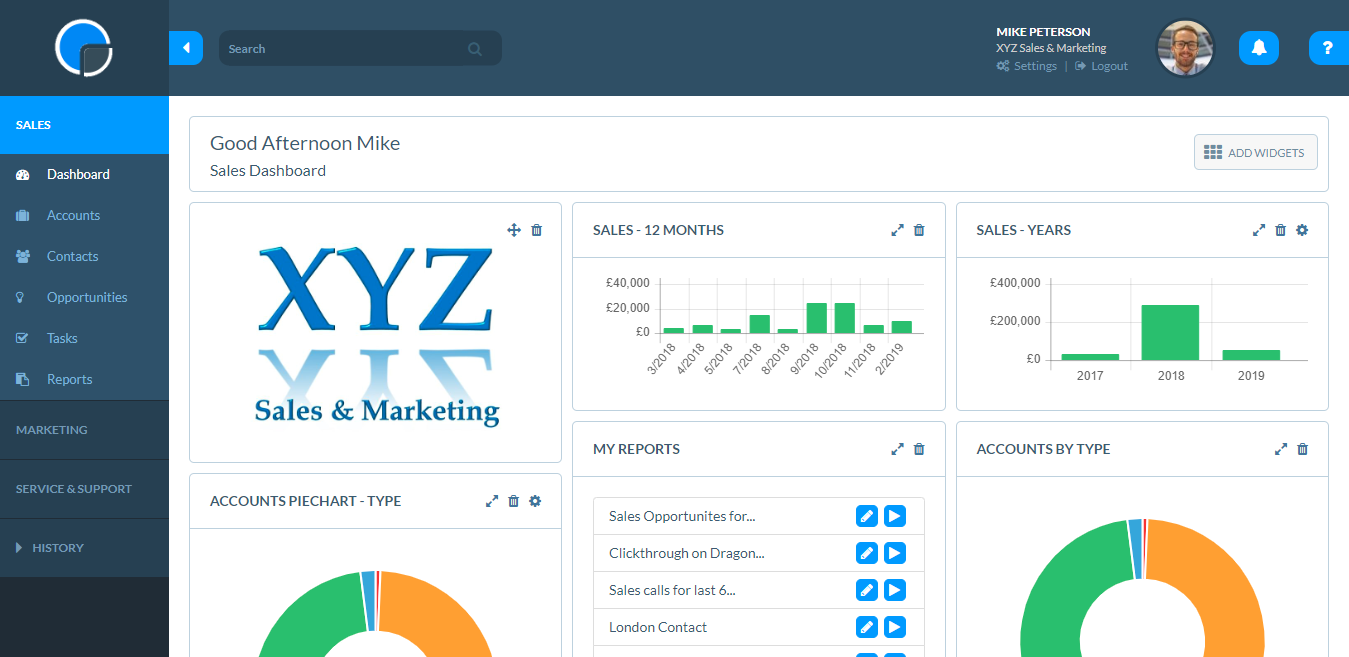Click Mike Peterson's profile photo
This screenshot has height=657, width=1349.
(x=1185, y=48)
